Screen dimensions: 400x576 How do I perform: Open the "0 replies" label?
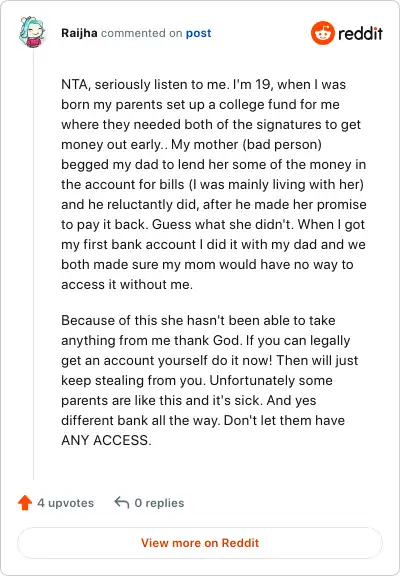tap(159, 503)
